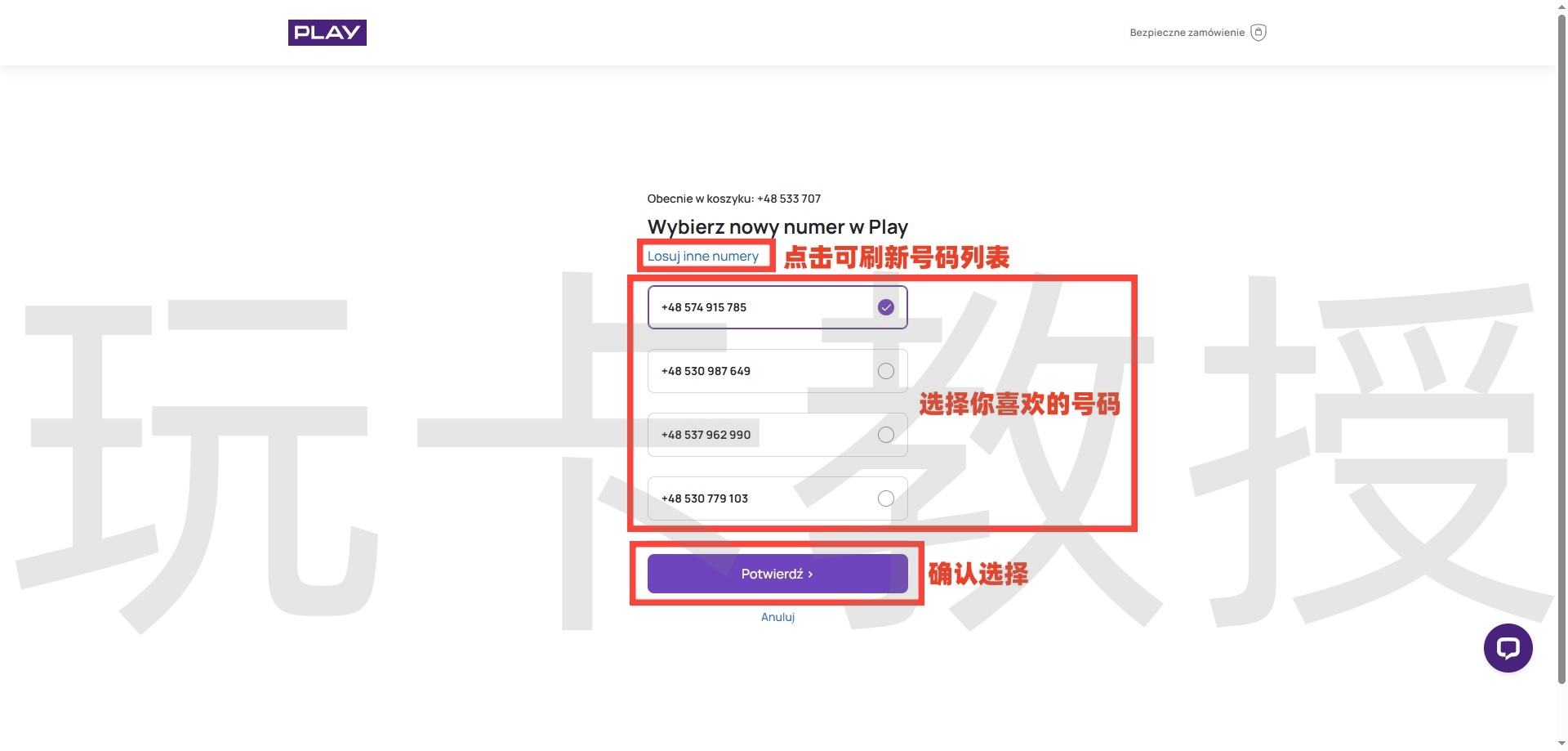Click the secure order shield icon
Viewport: 1568px width, 751px height.
1258,33
